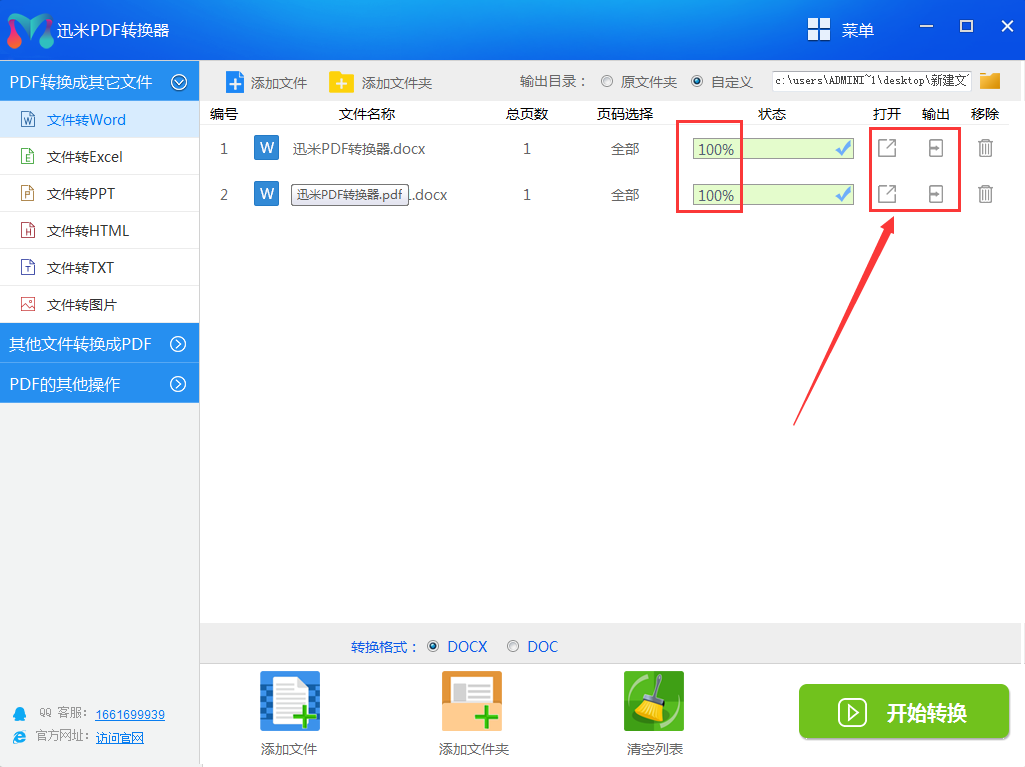The height and width of the screenshot is (767, 1025).
Task: Remove row 2 with the trash icon
Action: point(985,194)
